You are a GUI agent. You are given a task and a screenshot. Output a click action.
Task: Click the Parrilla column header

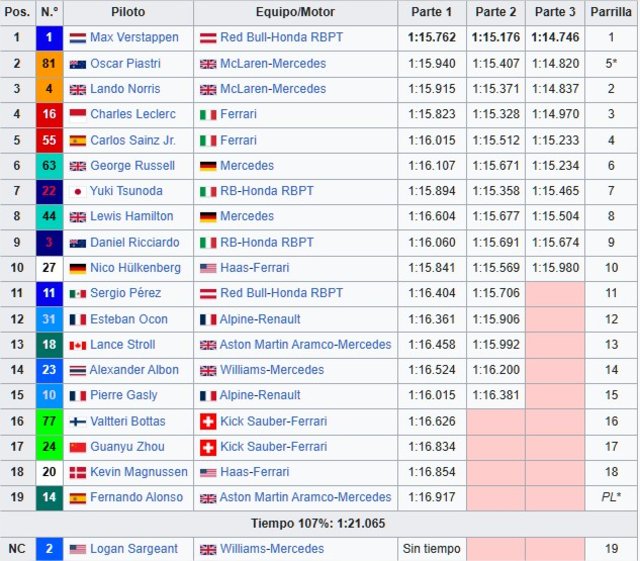click(611, 12)
